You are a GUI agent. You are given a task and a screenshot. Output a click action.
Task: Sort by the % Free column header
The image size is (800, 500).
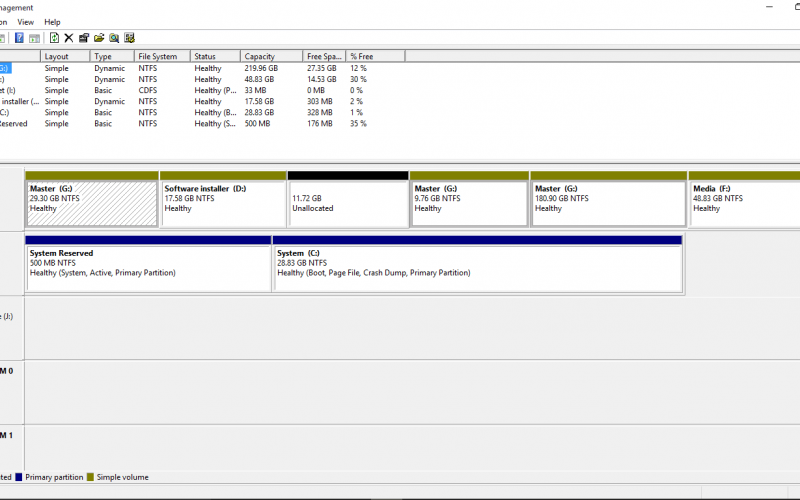tap(376, 56)
